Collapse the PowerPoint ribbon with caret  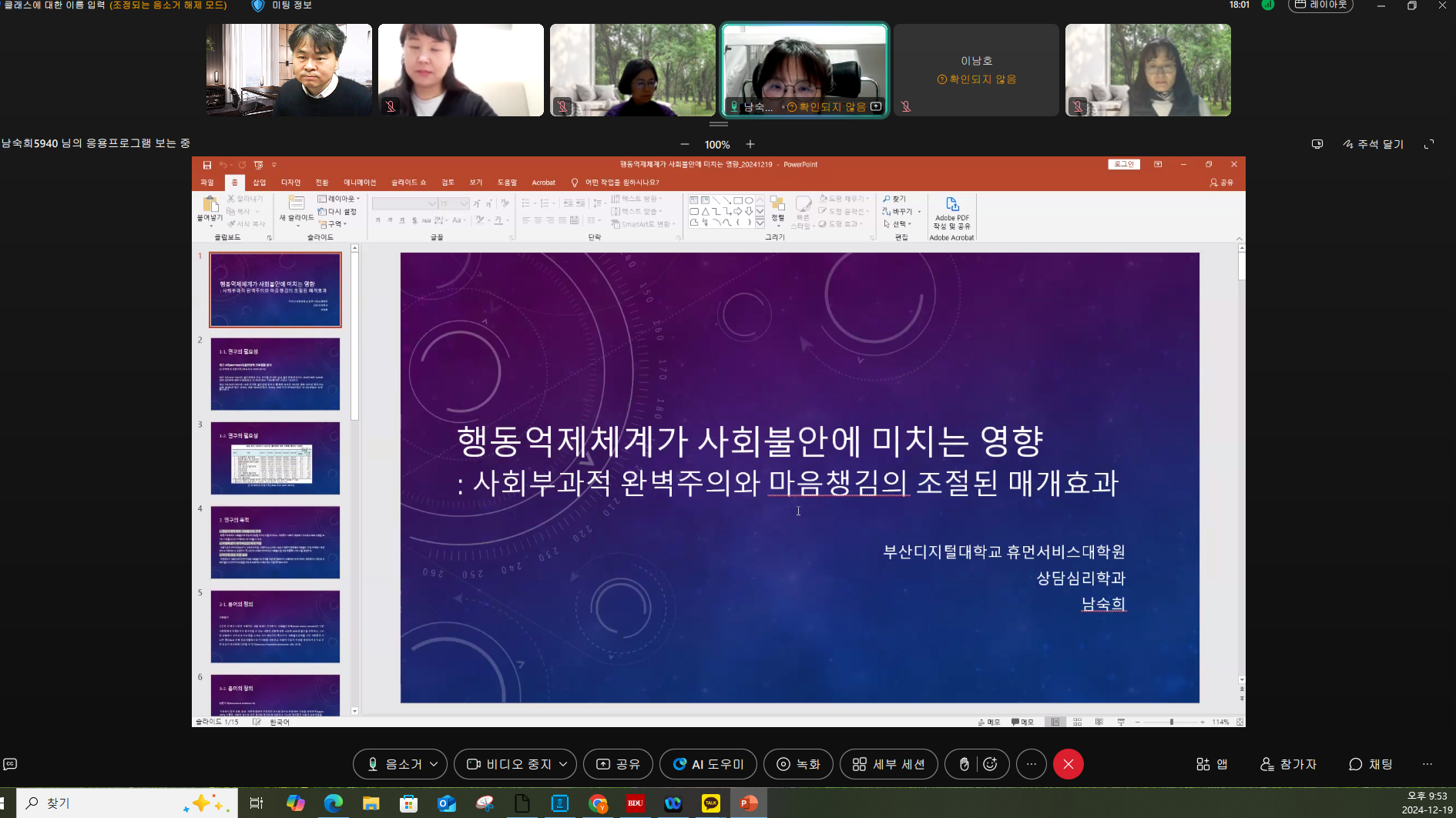(x=1240, y=239)
